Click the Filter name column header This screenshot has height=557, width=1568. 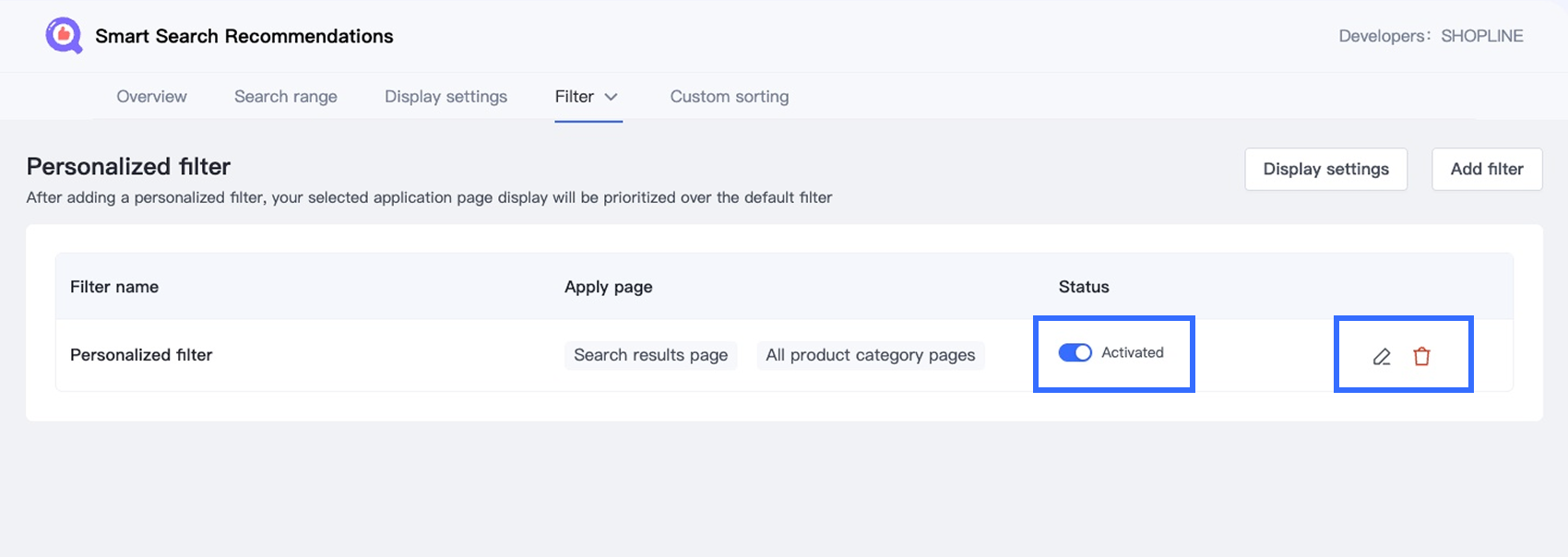click(114, 287)
